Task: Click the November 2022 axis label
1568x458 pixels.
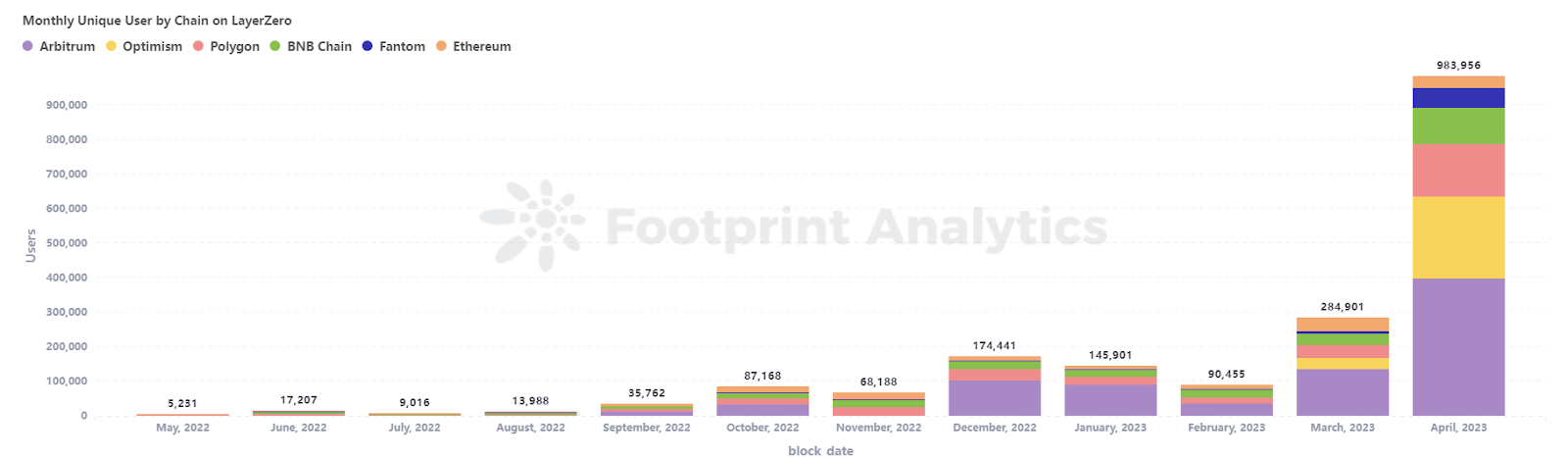Action: [x=878, y=428]
